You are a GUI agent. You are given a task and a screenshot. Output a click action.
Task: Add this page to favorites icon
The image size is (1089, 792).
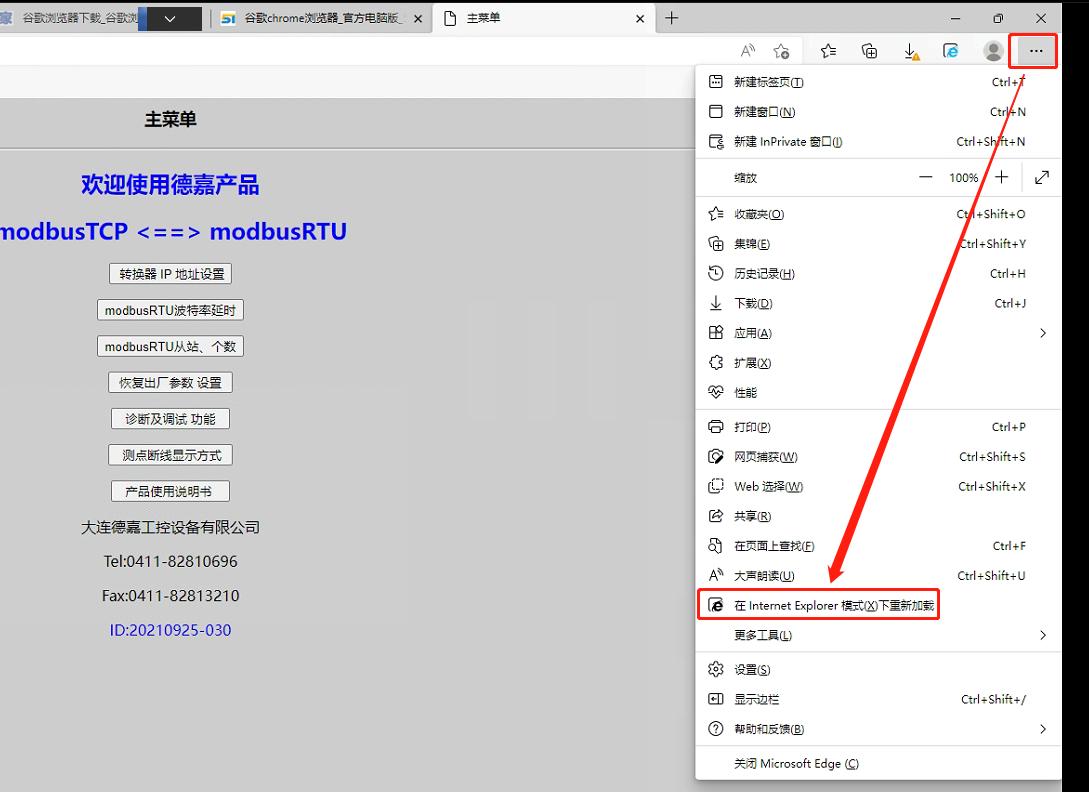781,51
